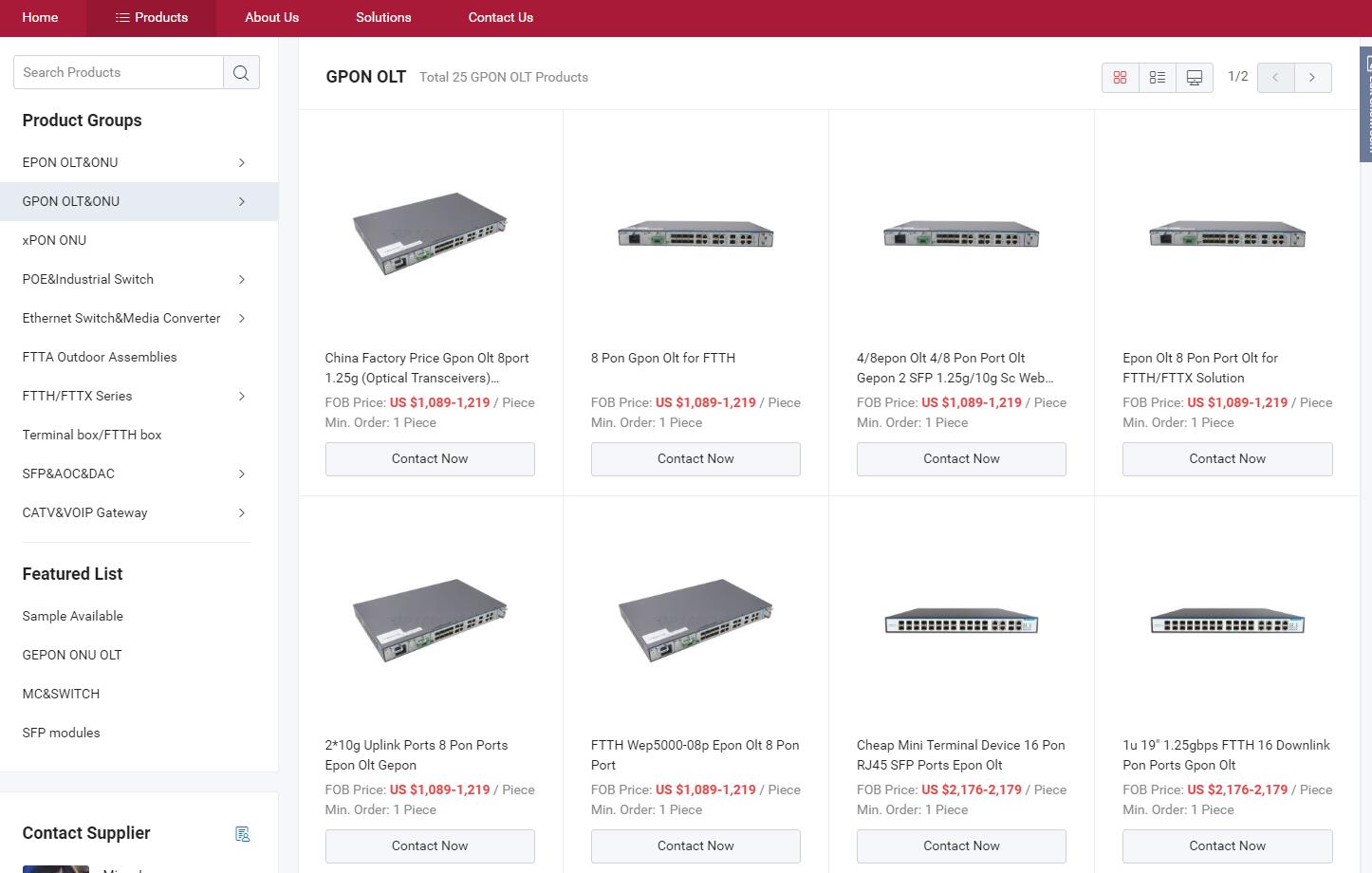Select the xPON ONU product group
1372x873 pixels.
pos(54,240)
